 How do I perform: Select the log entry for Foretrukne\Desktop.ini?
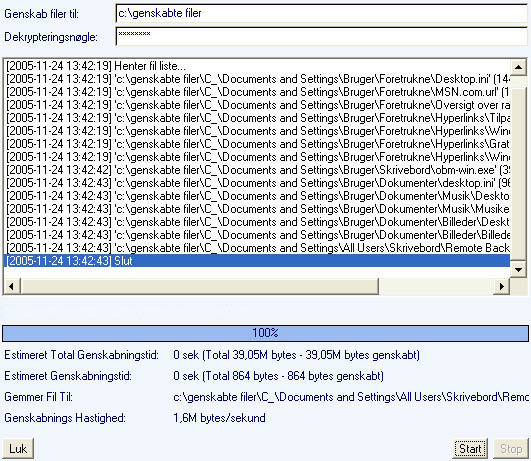pos(257,79)
